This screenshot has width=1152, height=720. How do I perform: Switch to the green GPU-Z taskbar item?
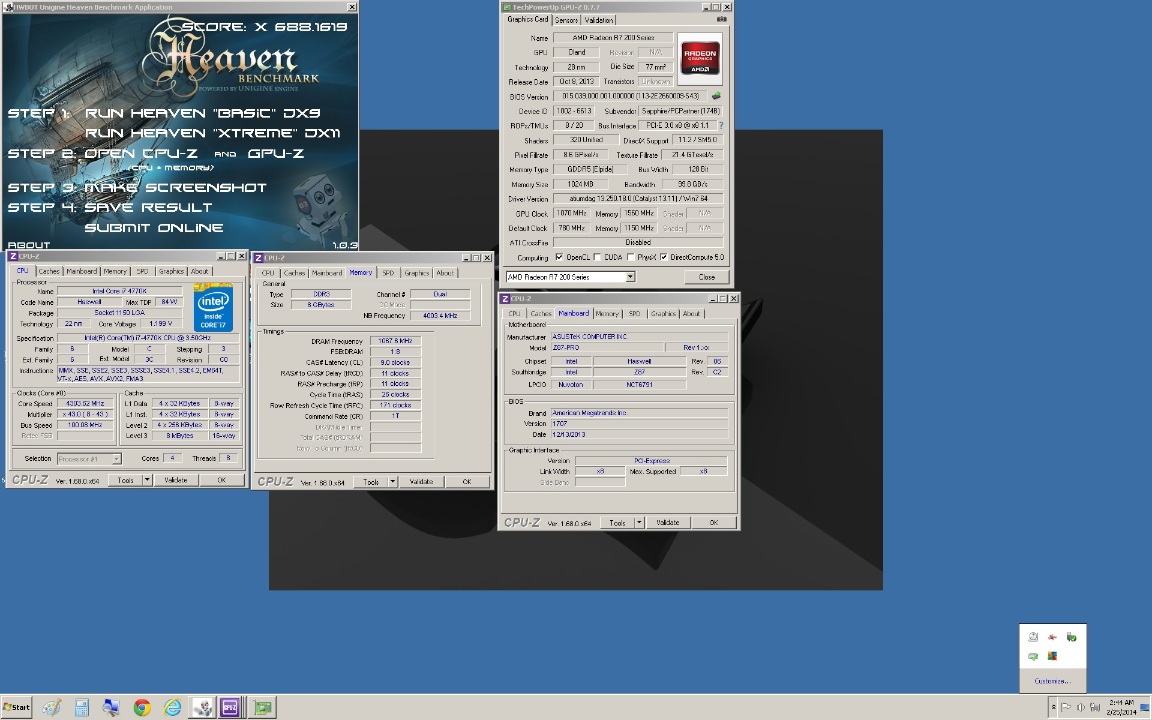262,708
